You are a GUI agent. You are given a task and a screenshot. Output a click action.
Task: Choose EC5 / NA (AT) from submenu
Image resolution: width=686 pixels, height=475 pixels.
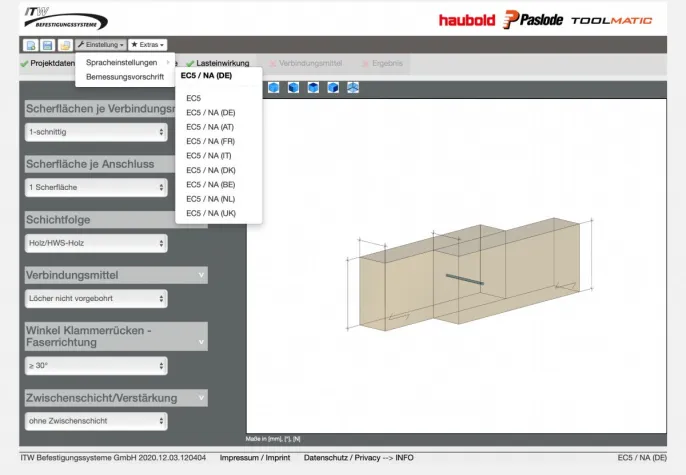[x=210, y=127]
